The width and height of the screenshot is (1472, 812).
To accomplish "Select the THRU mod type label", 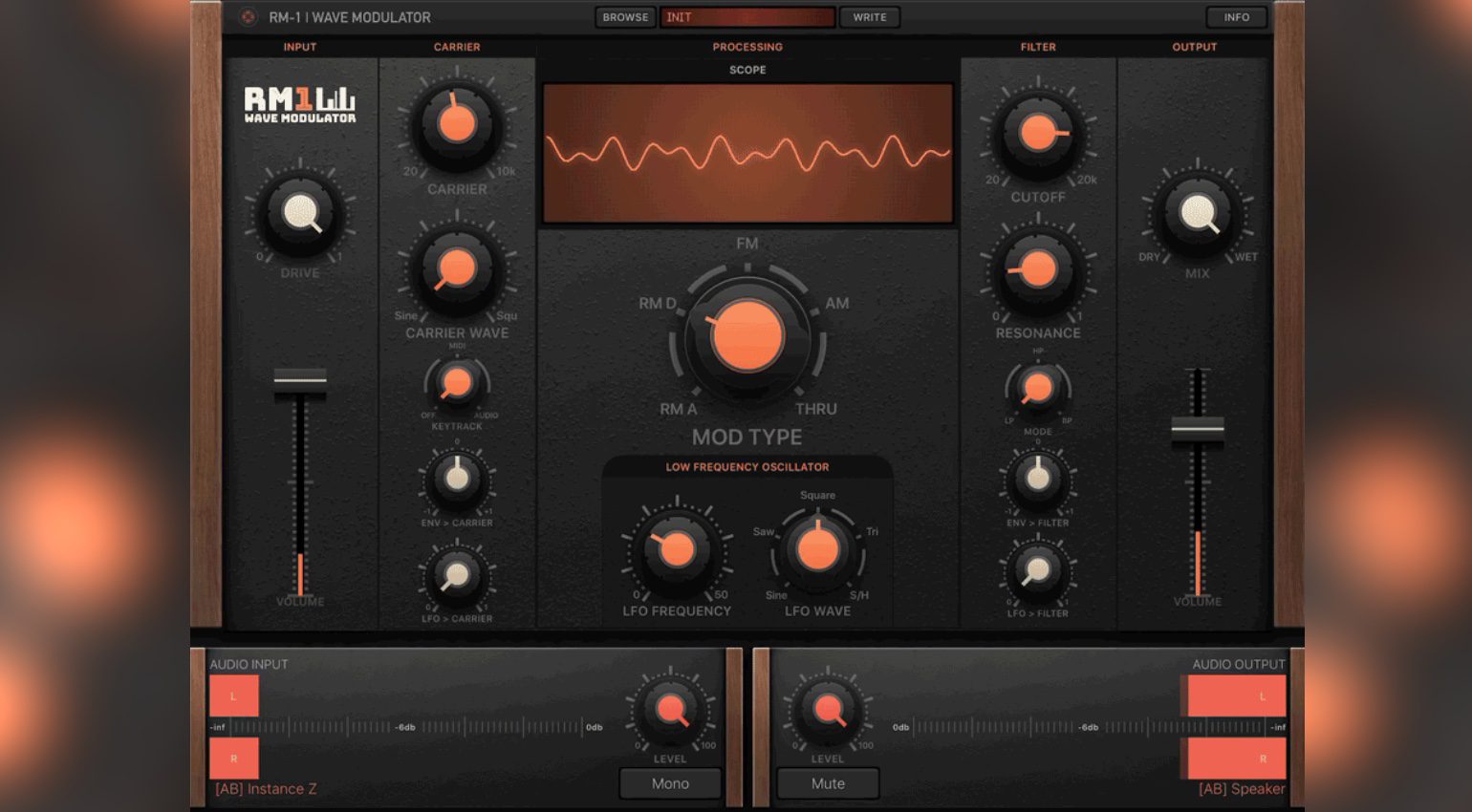I will coord(816,409).
